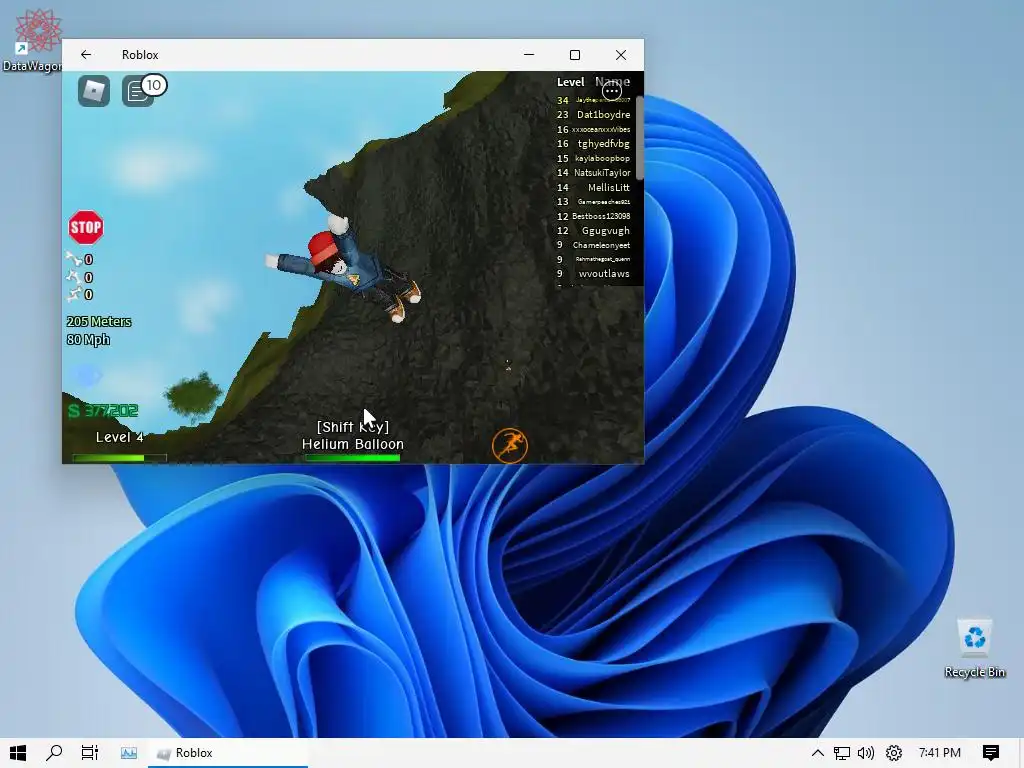
Task: Click the 205 Meters distance readout
Action: [99, 321]
